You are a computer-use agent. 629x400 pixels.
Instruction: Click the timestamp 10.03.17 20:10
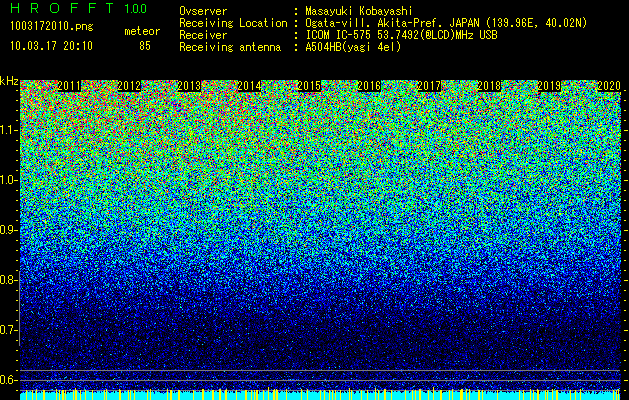52,46
